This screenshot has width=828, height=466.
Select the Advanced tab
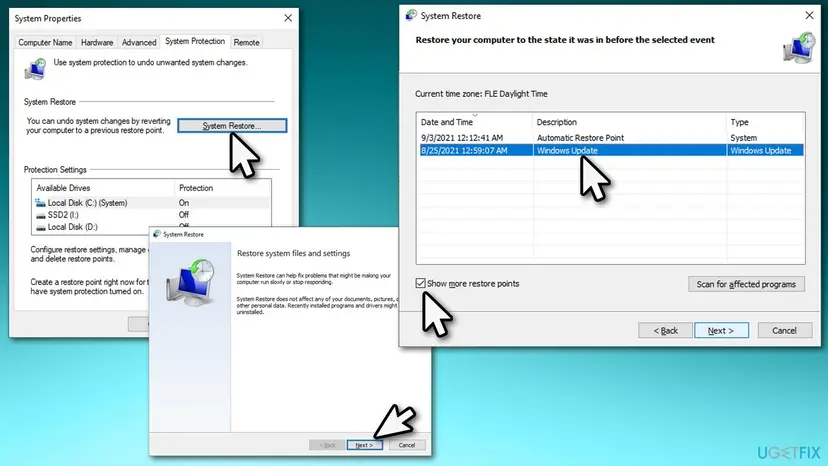tap(139, 42)
